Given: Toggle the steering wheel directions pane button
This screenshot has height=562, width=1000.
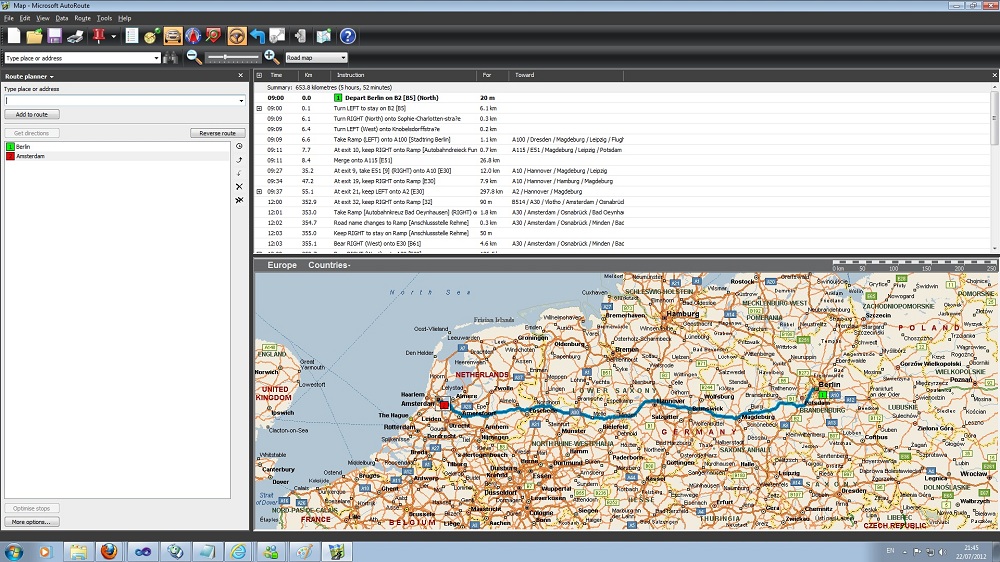Looking at the screenshot, I should point(237,36).
